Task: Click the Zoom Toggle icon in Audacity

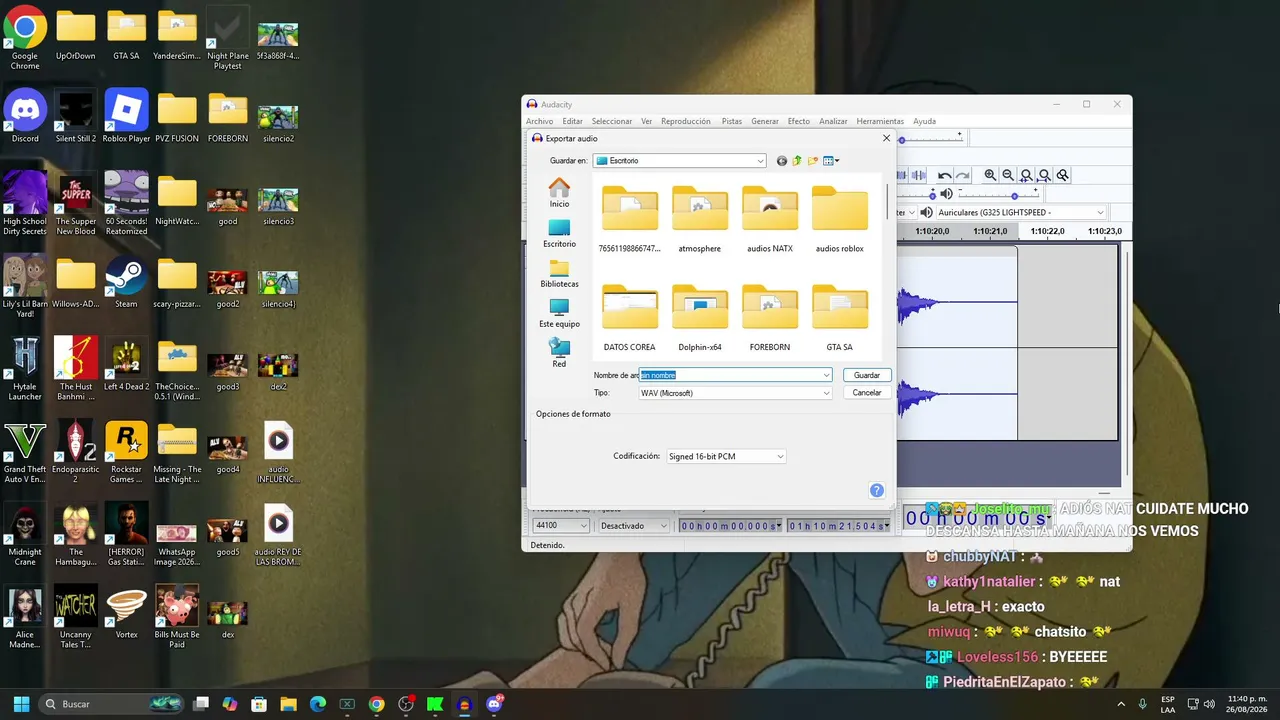Action: (1063, 175)
